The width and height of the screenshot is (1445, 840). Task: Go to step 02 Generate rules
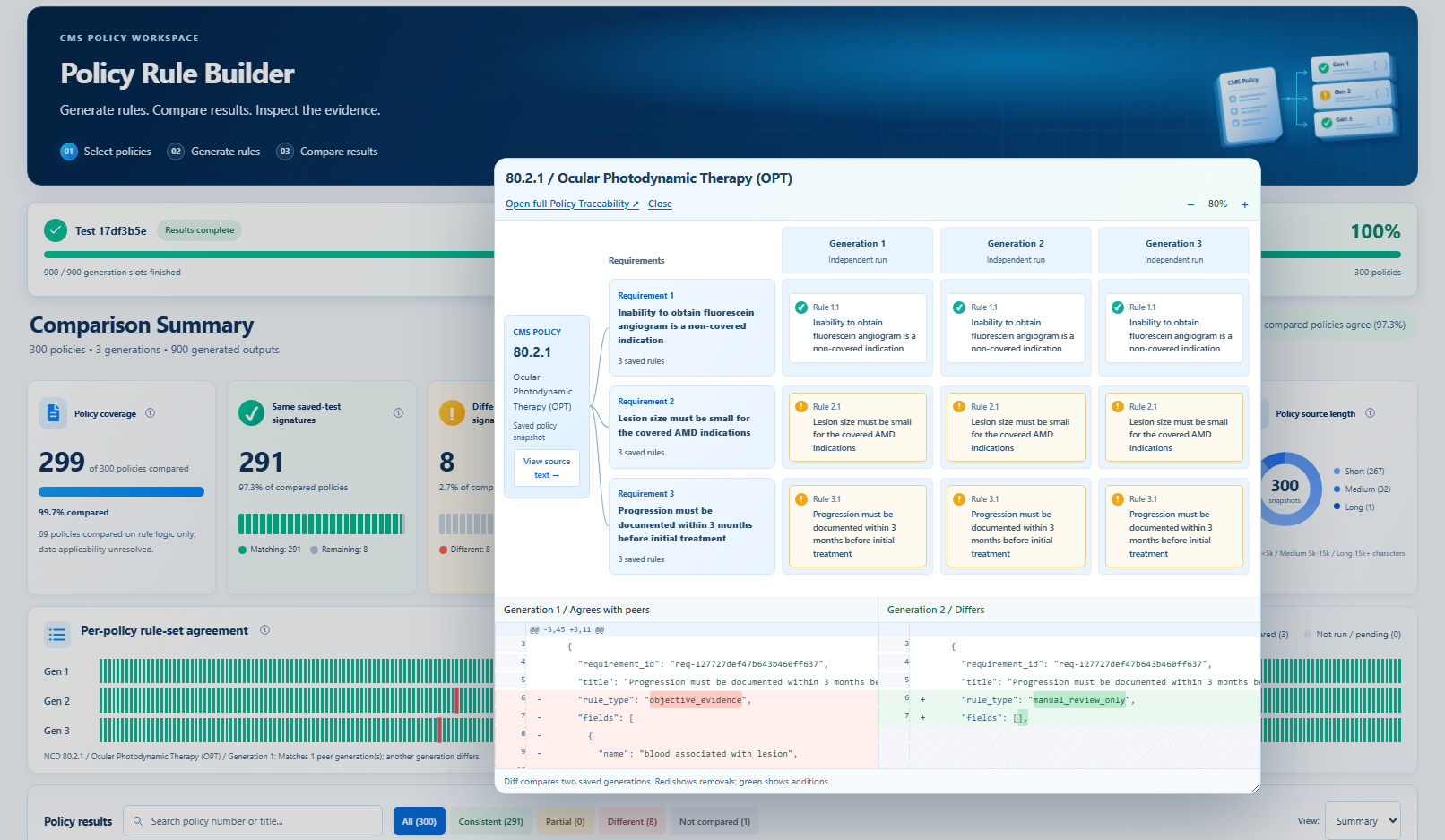213,152
